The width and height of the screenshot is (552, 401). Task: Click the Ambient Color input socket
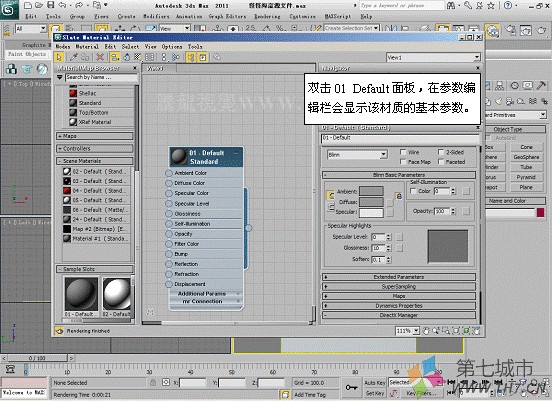coord(169,173)
